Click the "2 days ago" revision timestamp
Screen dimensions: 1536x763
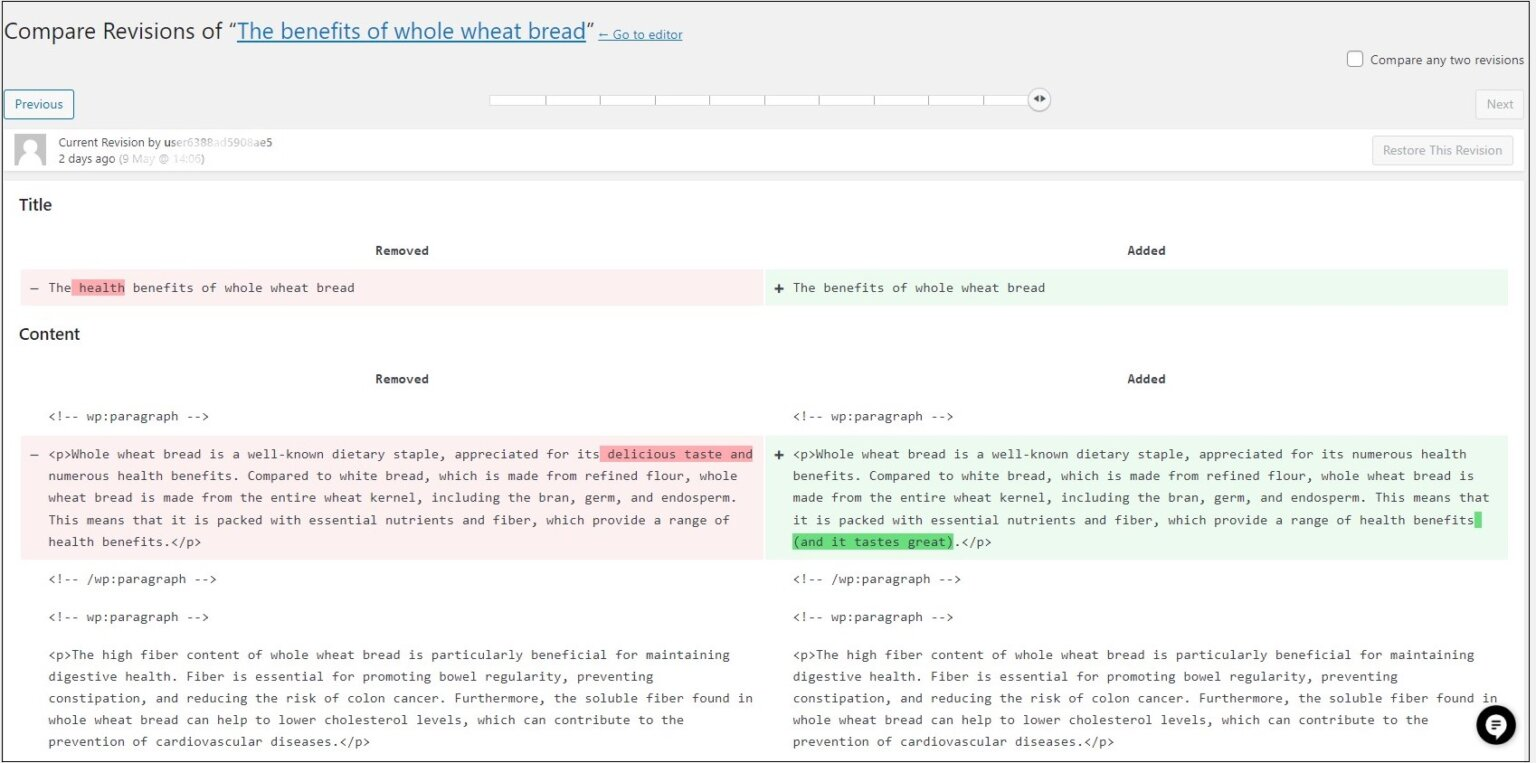pos(87,159)
